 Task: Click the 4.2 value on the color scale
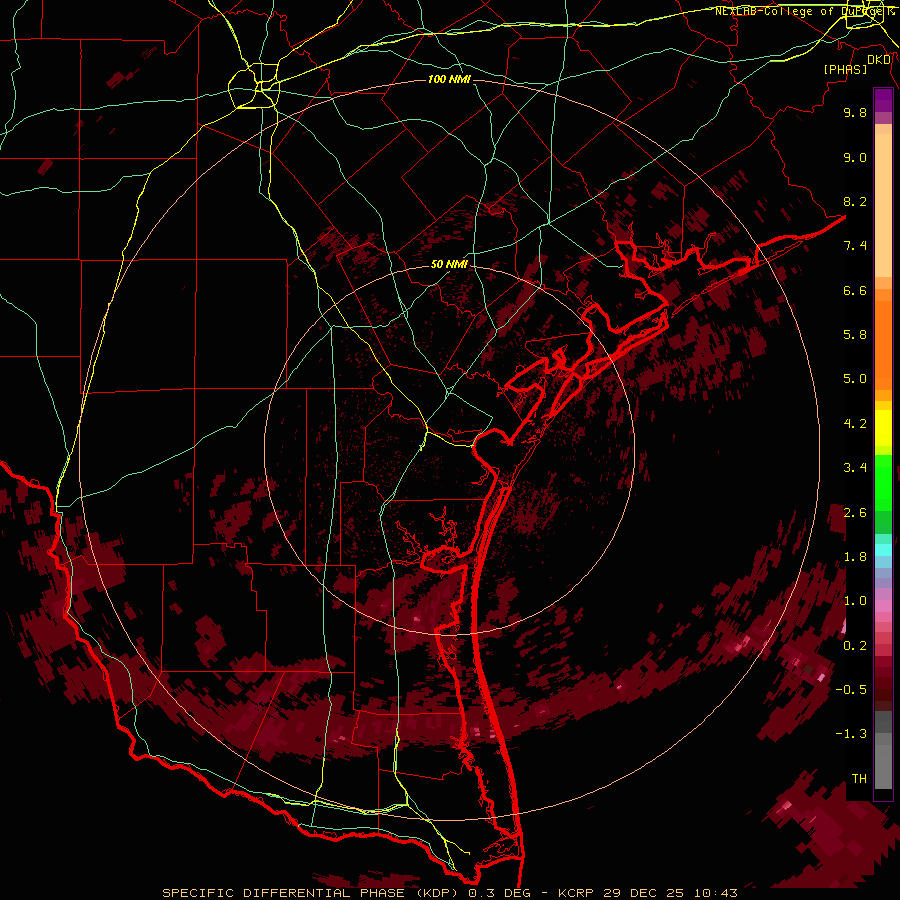pos(855,424)
